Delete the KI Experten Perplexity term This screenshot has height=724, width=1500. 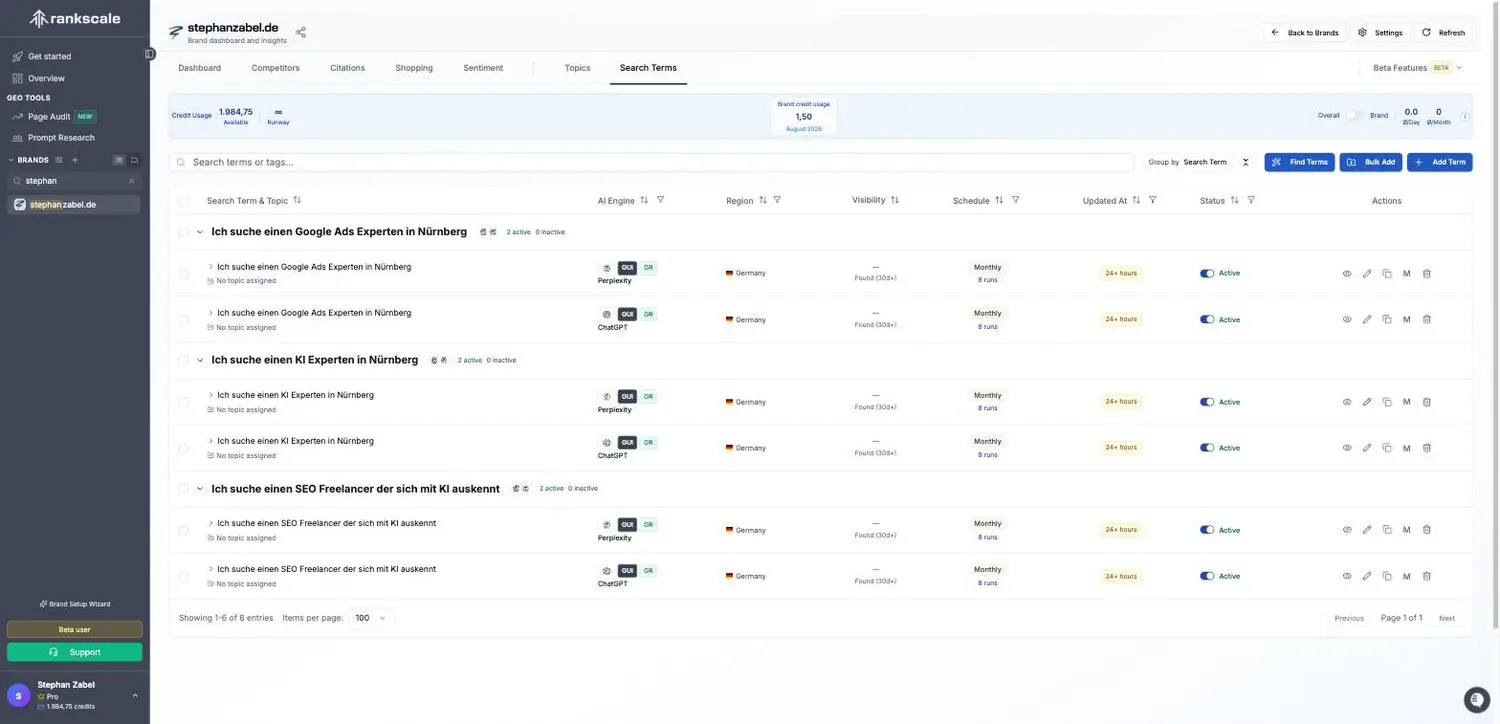(x=1427, y=402)
